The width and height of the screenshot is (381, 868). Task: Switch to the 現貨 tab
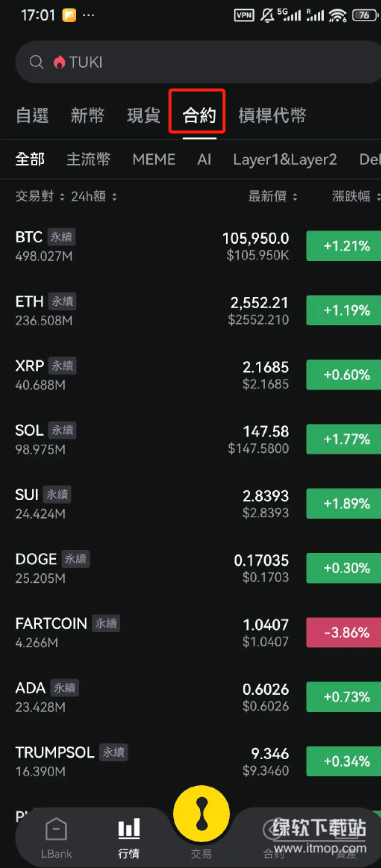[143, 116]
